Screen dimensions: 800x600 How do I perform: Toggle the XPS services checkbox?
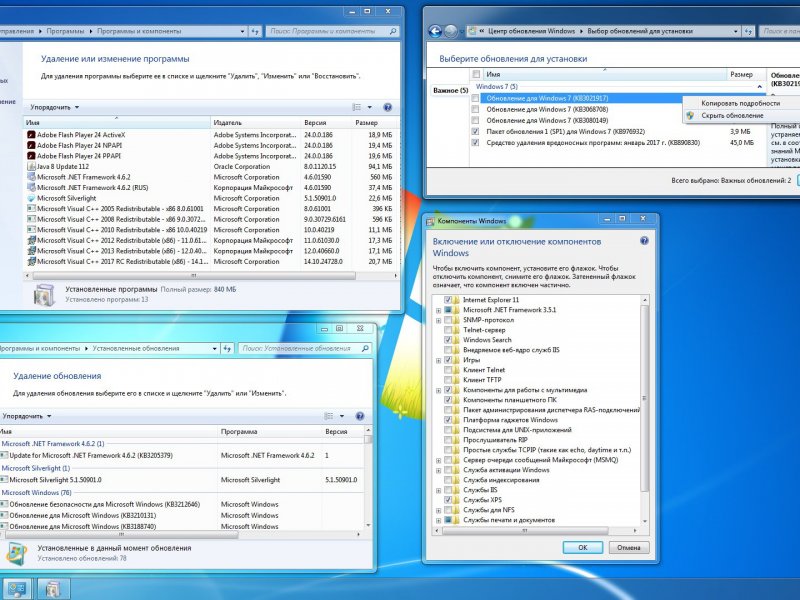coord(447,499)
